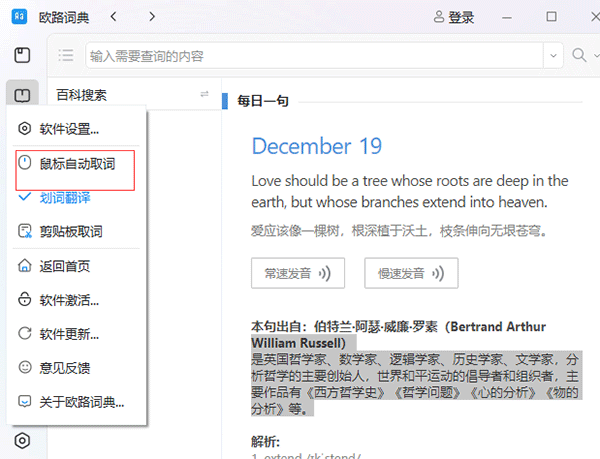Expand the search input history dropdown arrow

coord(554,55)
